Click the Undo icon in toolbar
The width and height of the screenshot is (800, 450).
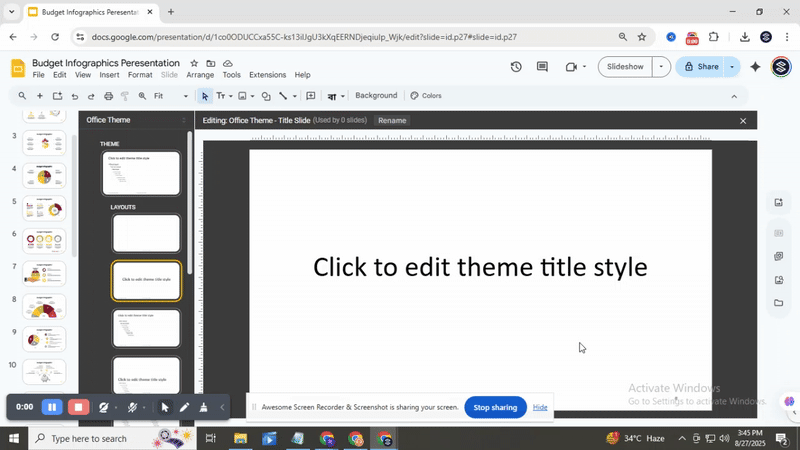tap(74, 96)
